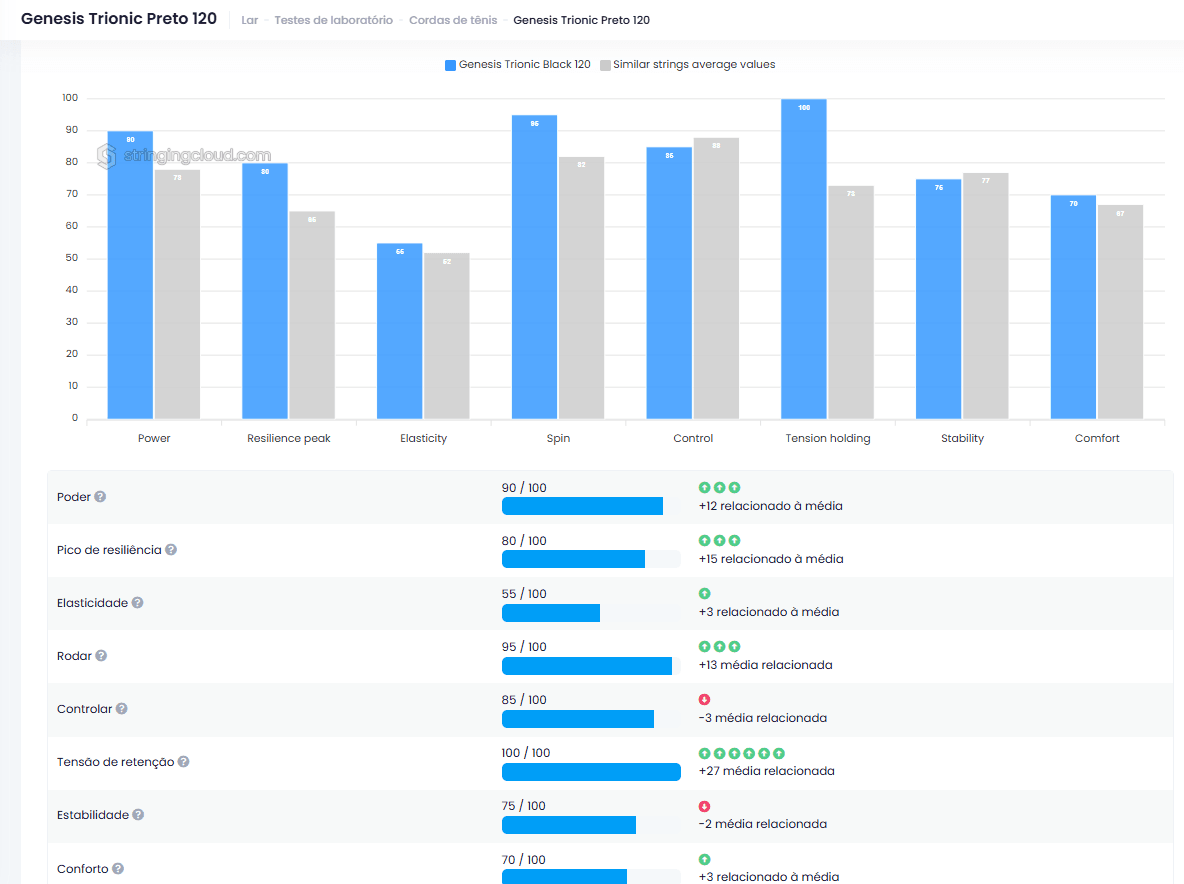The width and height of the screenshot is (1184, 884).
Task: Toggle Similar strings average values legend
Action: [x=687, y=65]
